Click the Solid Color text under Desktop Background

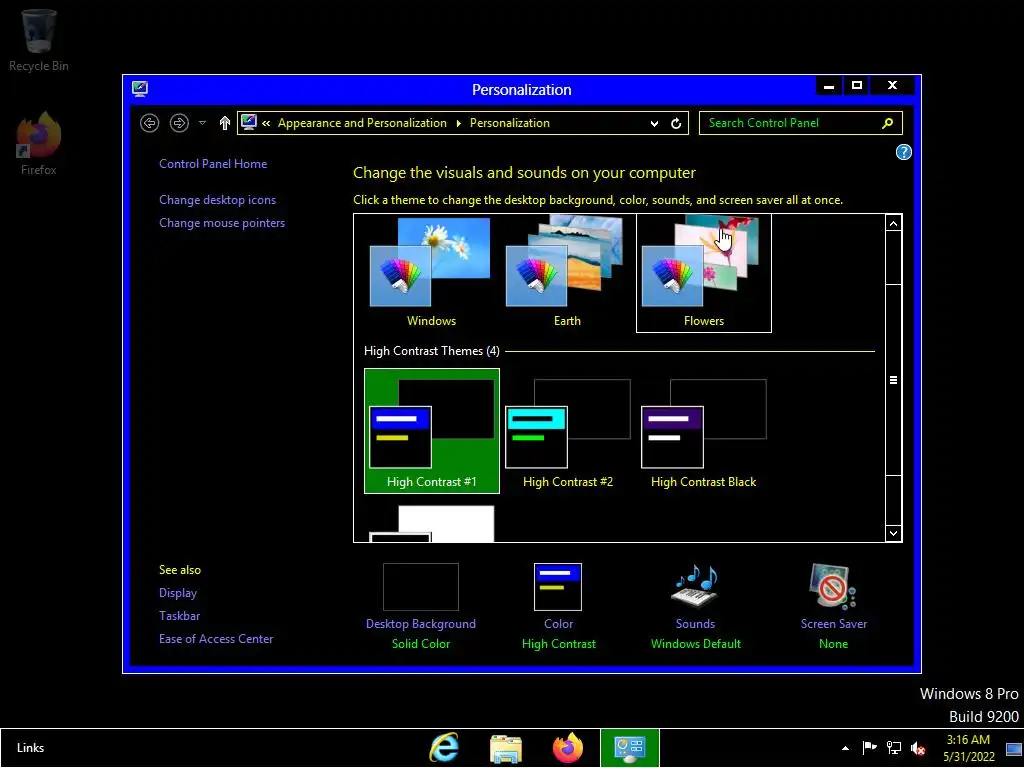tap(421, 644)
